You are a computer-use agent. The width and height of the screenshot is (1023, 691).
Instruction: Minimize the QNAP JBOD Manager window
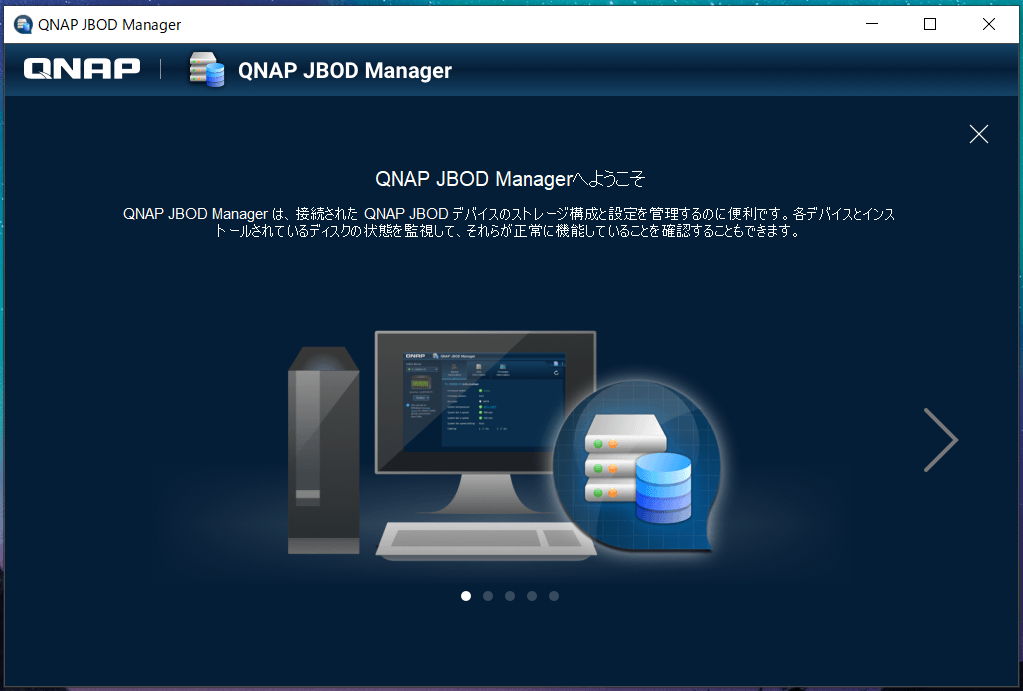(872, 24)
